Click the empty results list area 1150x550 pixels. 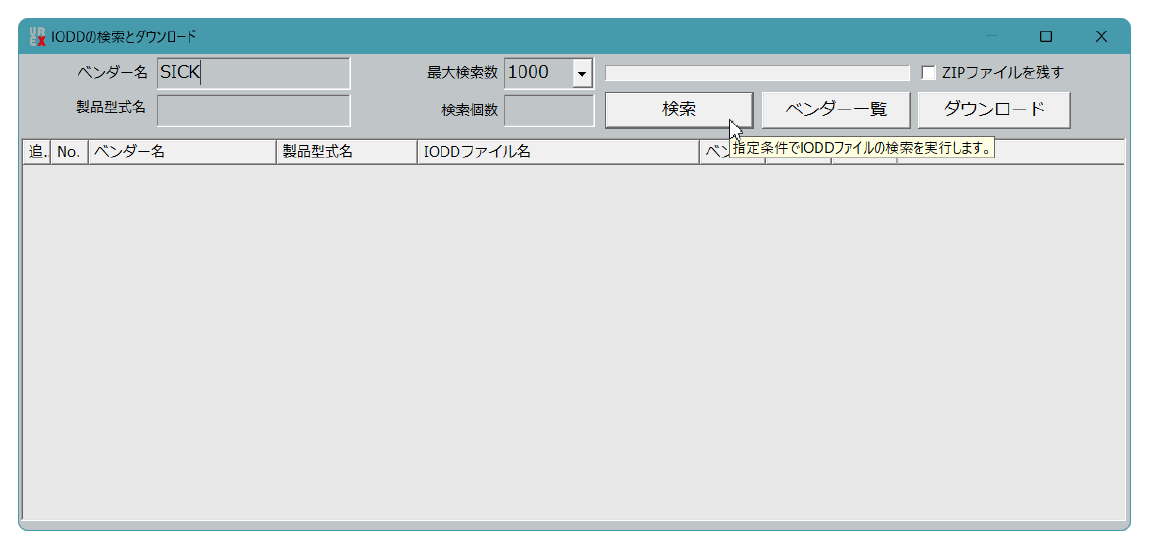pyautogui.click(x=573, y=340)
